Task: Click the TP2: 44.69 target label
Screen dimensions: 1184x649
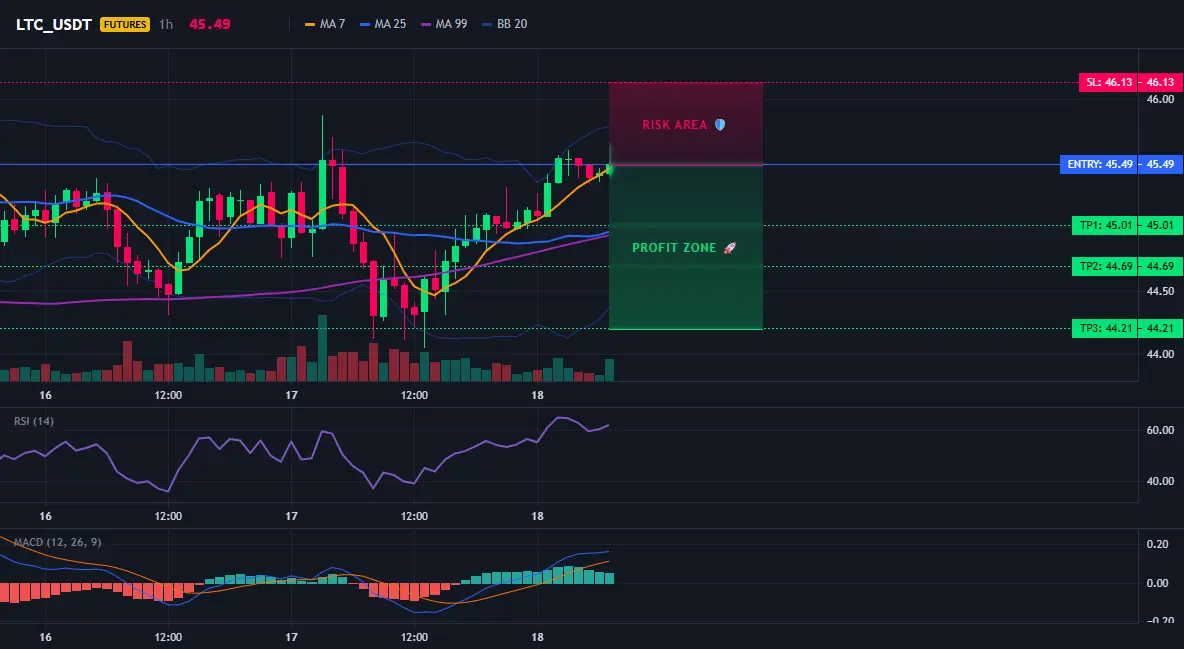Action: [x=1105, y=266]
